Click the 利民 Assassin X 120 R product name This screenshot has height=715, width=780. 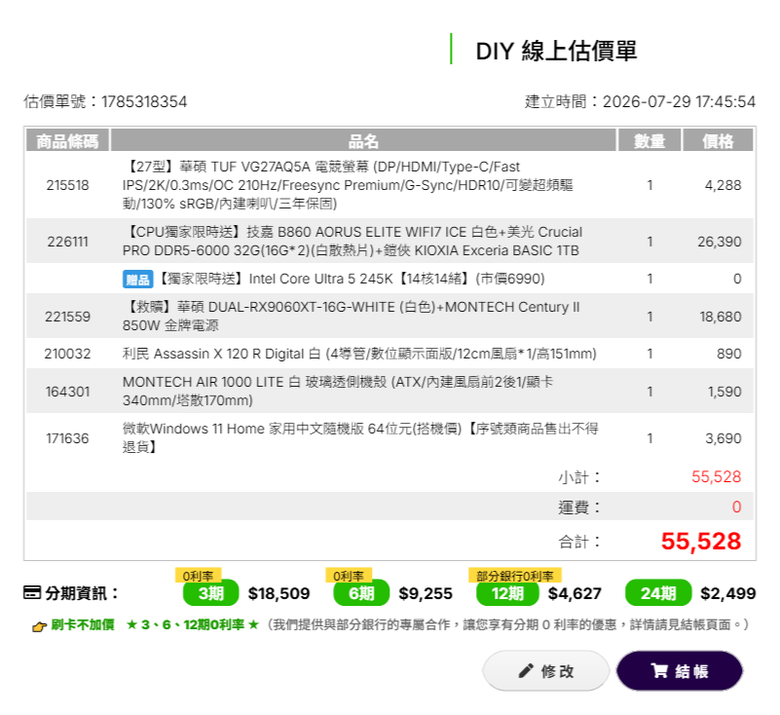(359, 354)
